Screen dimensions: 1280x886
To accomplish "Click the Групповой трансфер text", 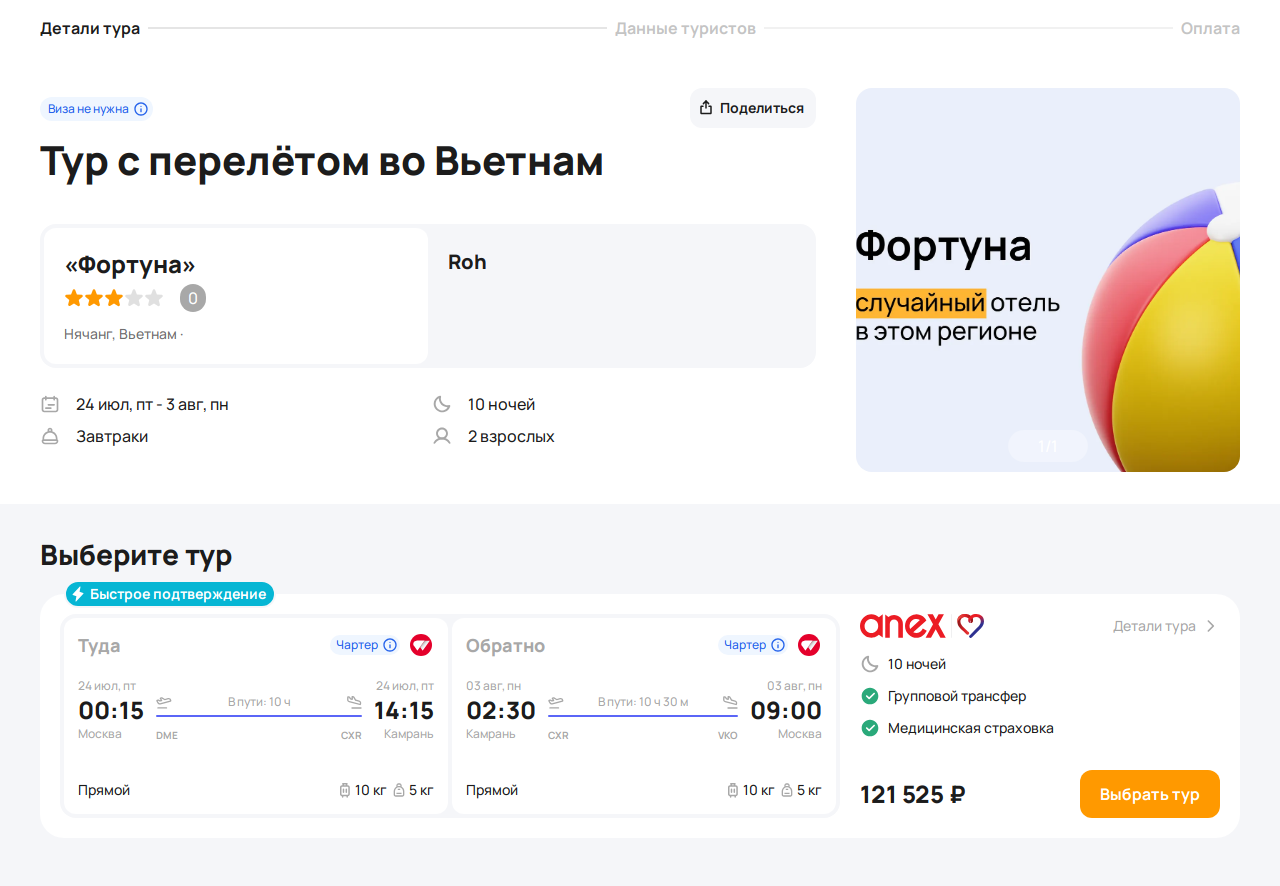I will point(957,696).
